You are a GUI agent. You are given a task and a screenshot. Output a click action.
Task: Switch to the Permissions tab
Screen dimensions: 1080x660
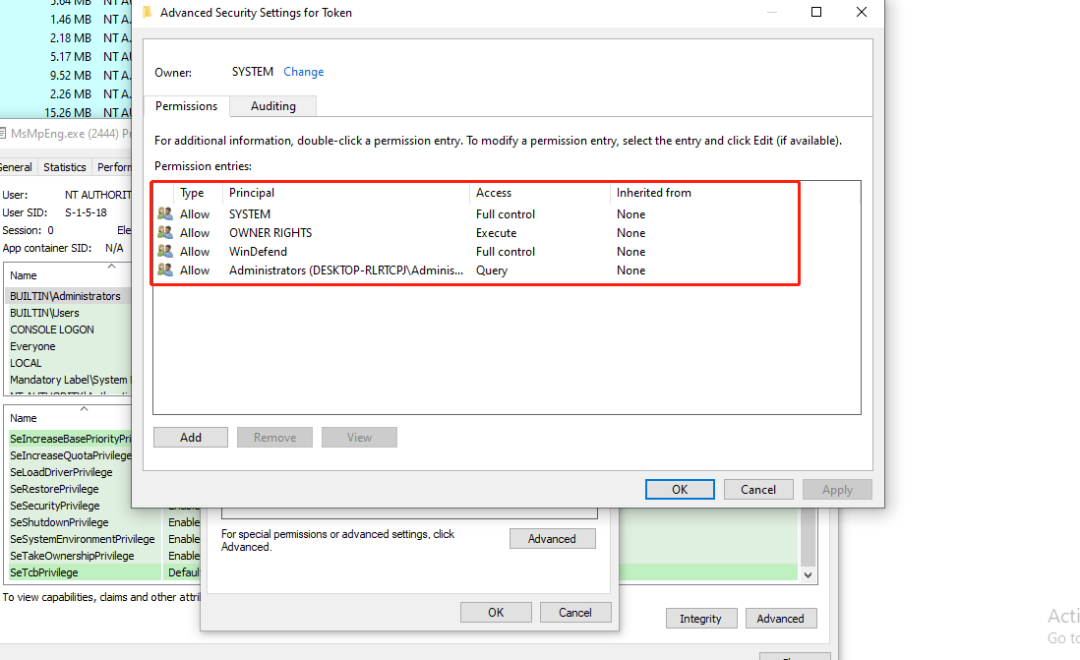186,105
